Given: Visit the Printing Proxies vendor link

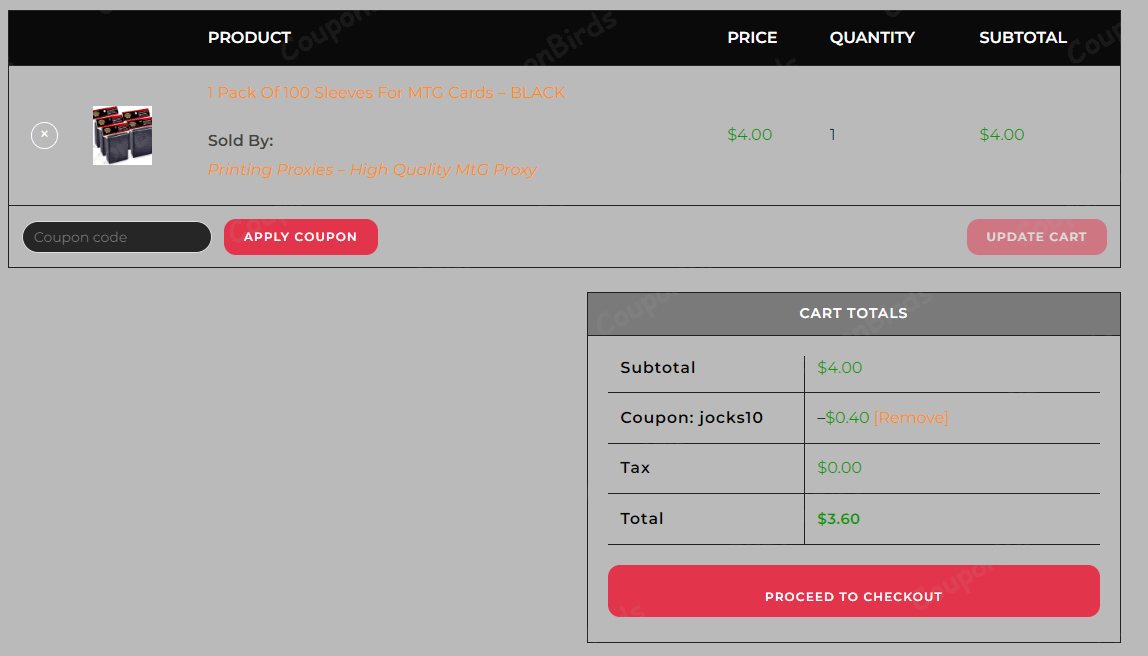Looking at the screenshot, I should pos(372,170).
